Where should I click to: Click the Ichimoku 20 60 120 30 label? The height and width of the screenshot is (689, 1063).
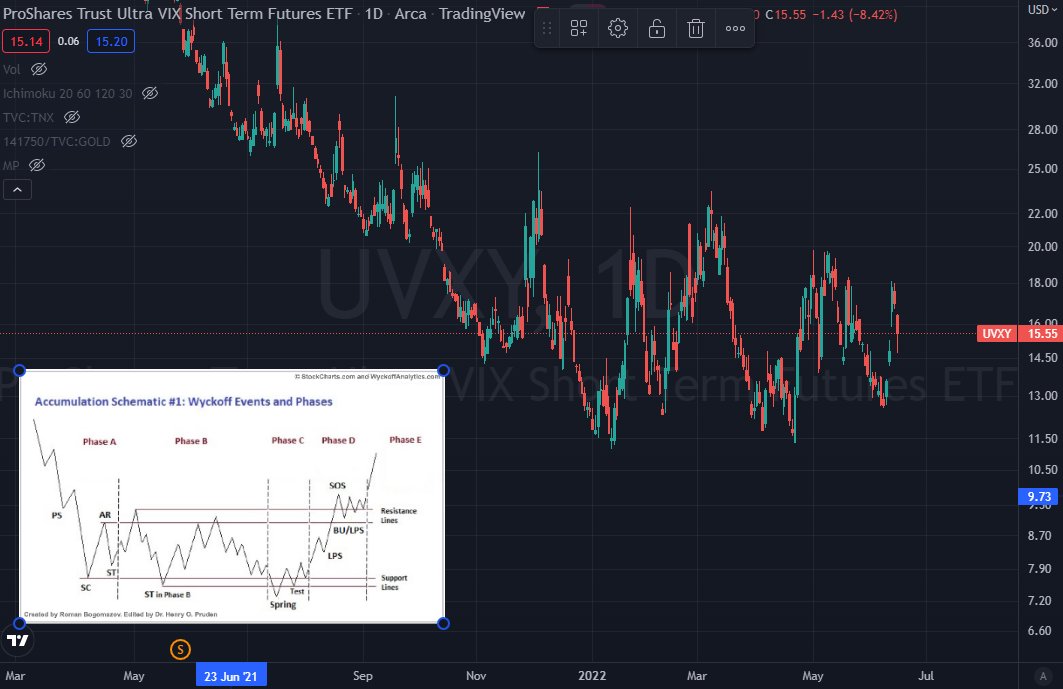(x=68, y=94)
